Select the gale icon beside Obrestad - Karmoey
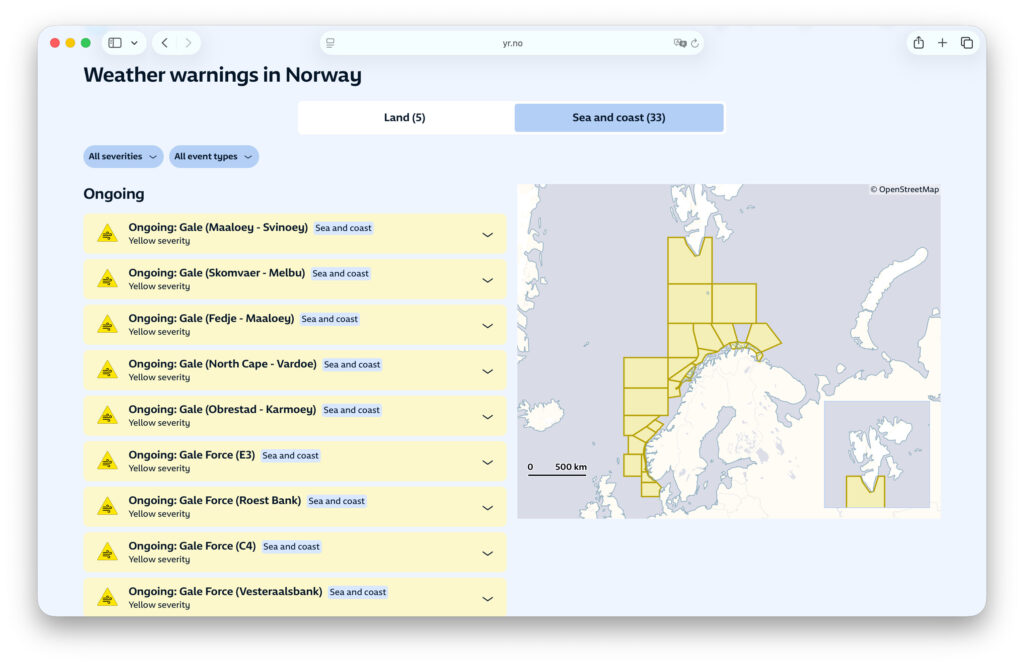The width and height of the screenshot is (1024, 666). (106, 415)
